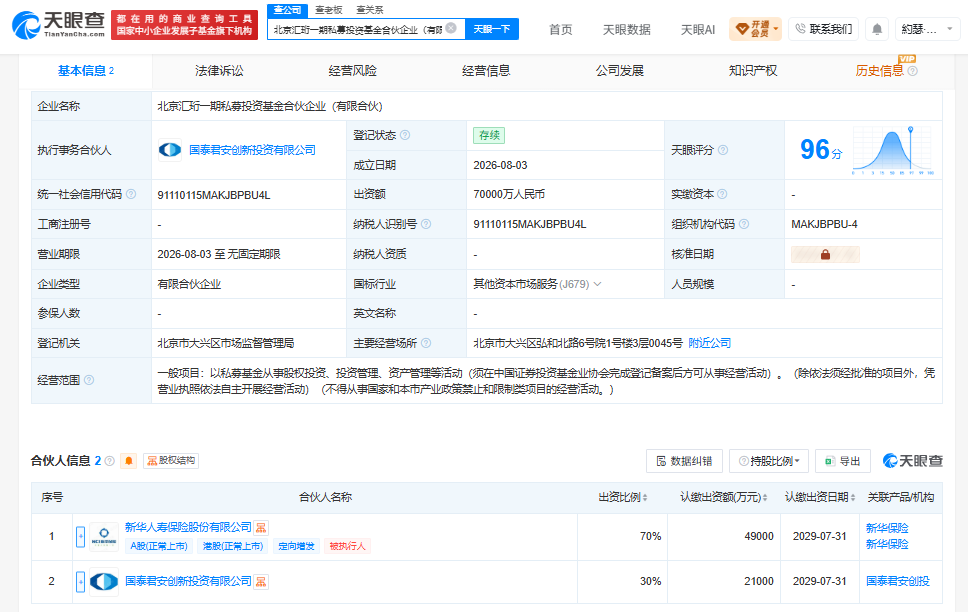Expand partner row 2 plus toggle
The image size is (968, 612).
[80, 581]
